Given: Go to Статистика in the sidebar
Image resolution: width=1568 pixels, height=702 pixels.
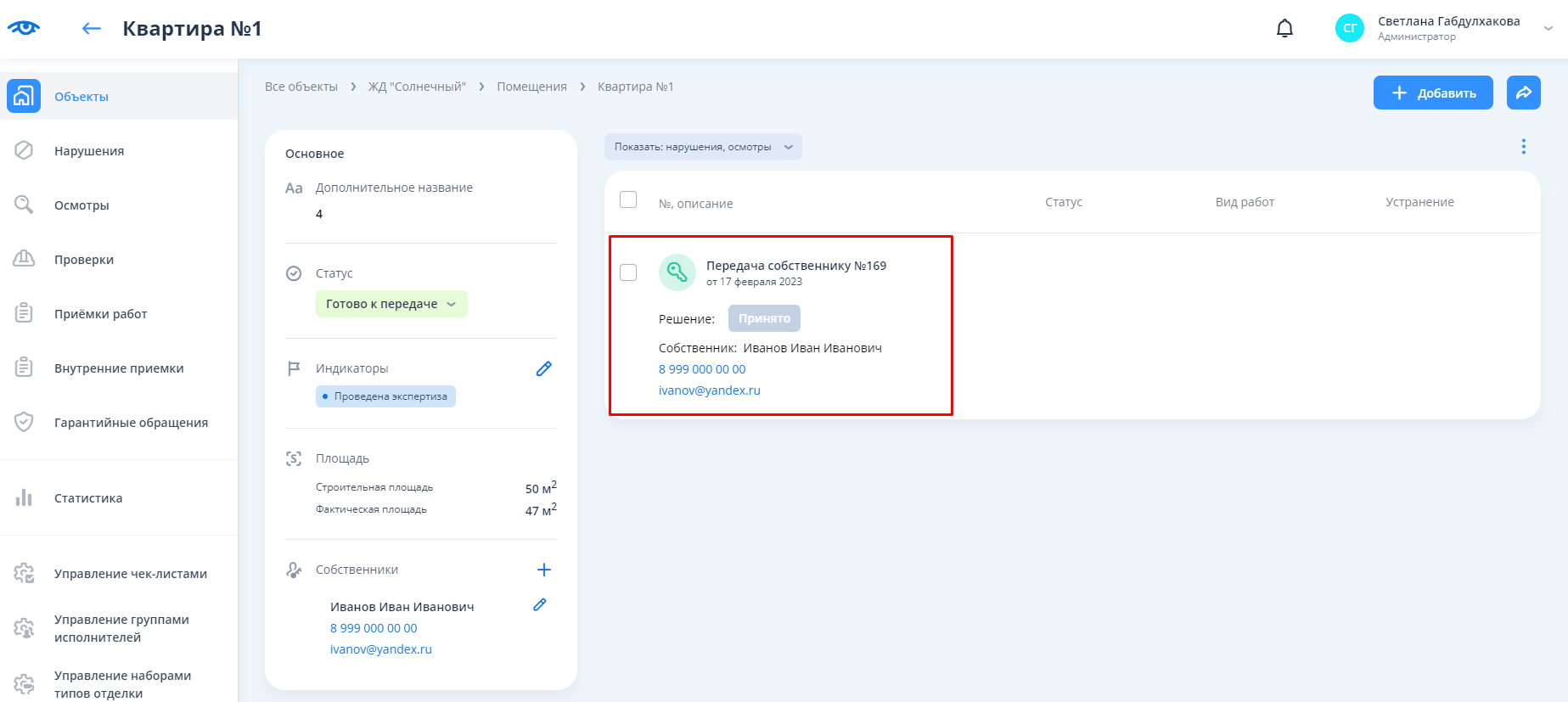Looking at the screenshot, I should [88, 498].
